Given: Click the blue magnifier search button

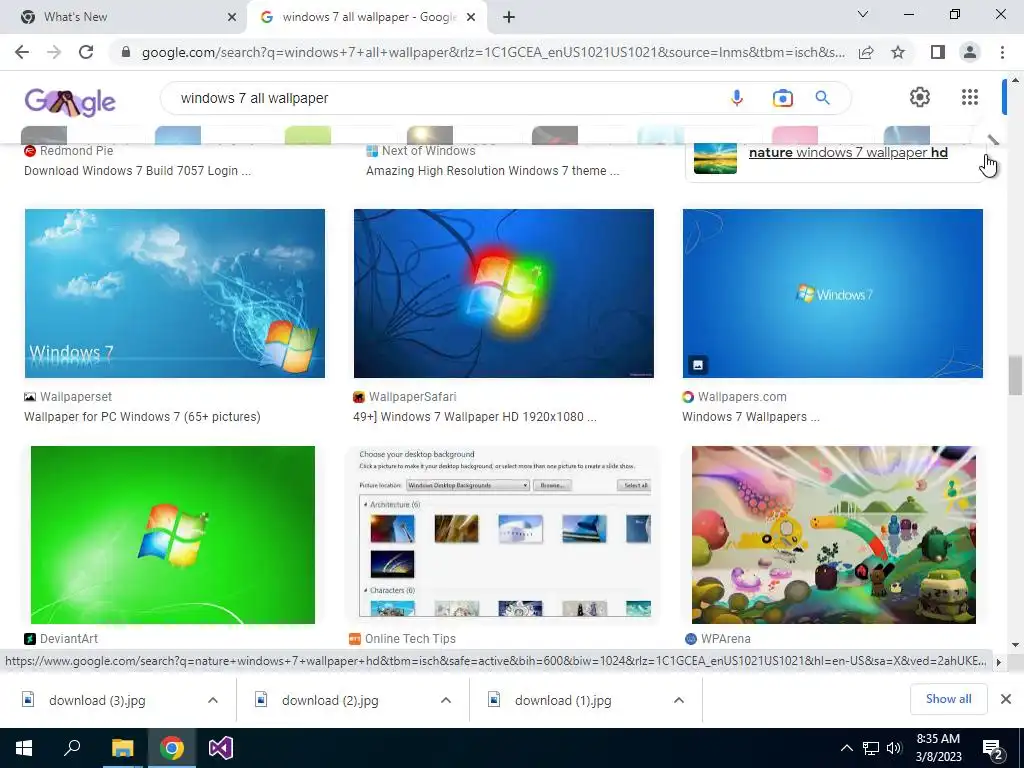Looking at the screenshot, I should (822, 98).
